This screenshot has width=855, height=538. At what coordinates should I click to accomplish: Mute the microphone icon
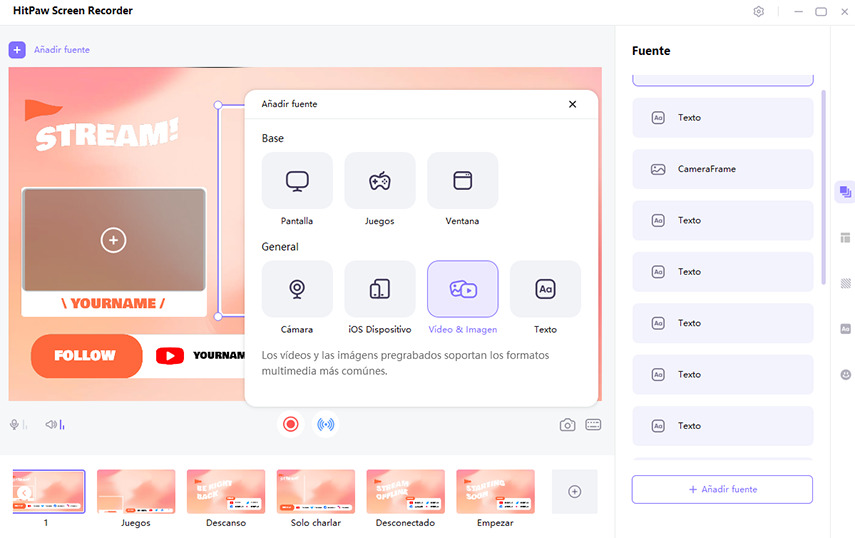pyautogui.click(x=14, y=424)
